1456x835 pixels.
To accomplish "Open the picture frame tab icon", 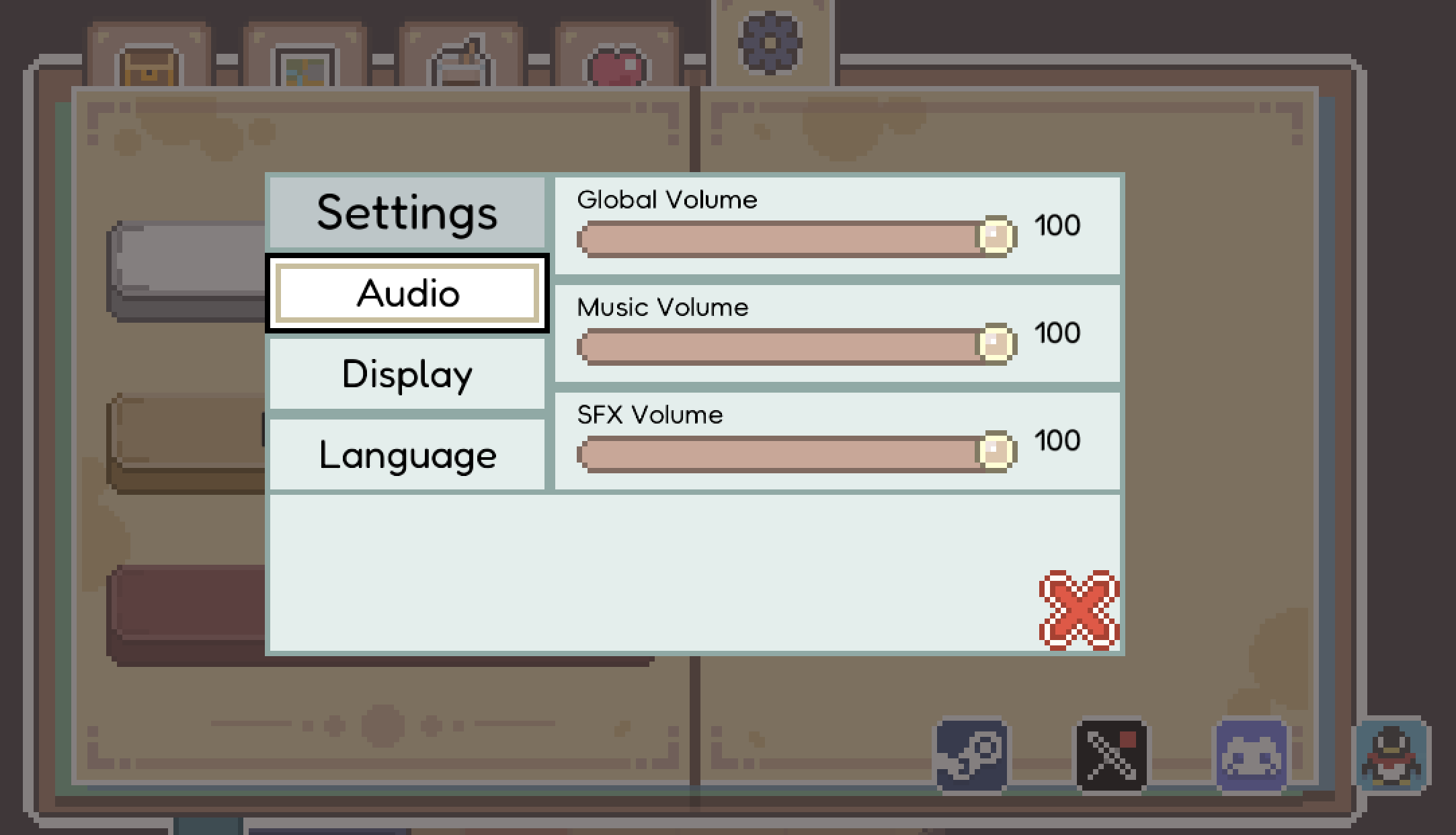I will click(305, 66).
